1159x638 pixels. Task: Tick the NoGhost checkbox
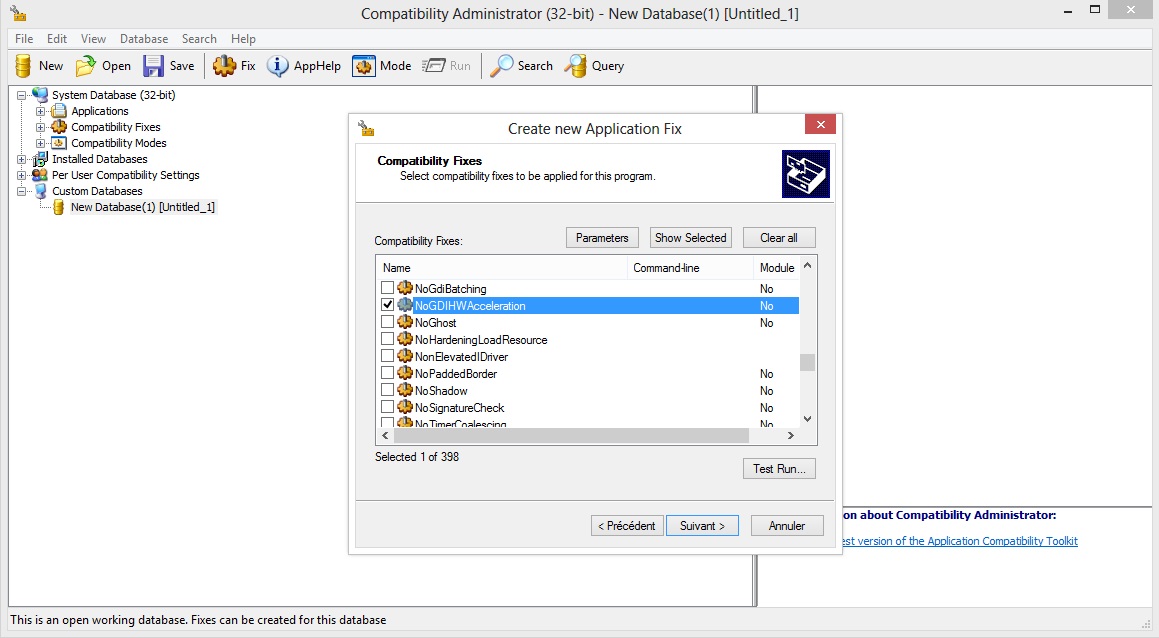[387, 322]
